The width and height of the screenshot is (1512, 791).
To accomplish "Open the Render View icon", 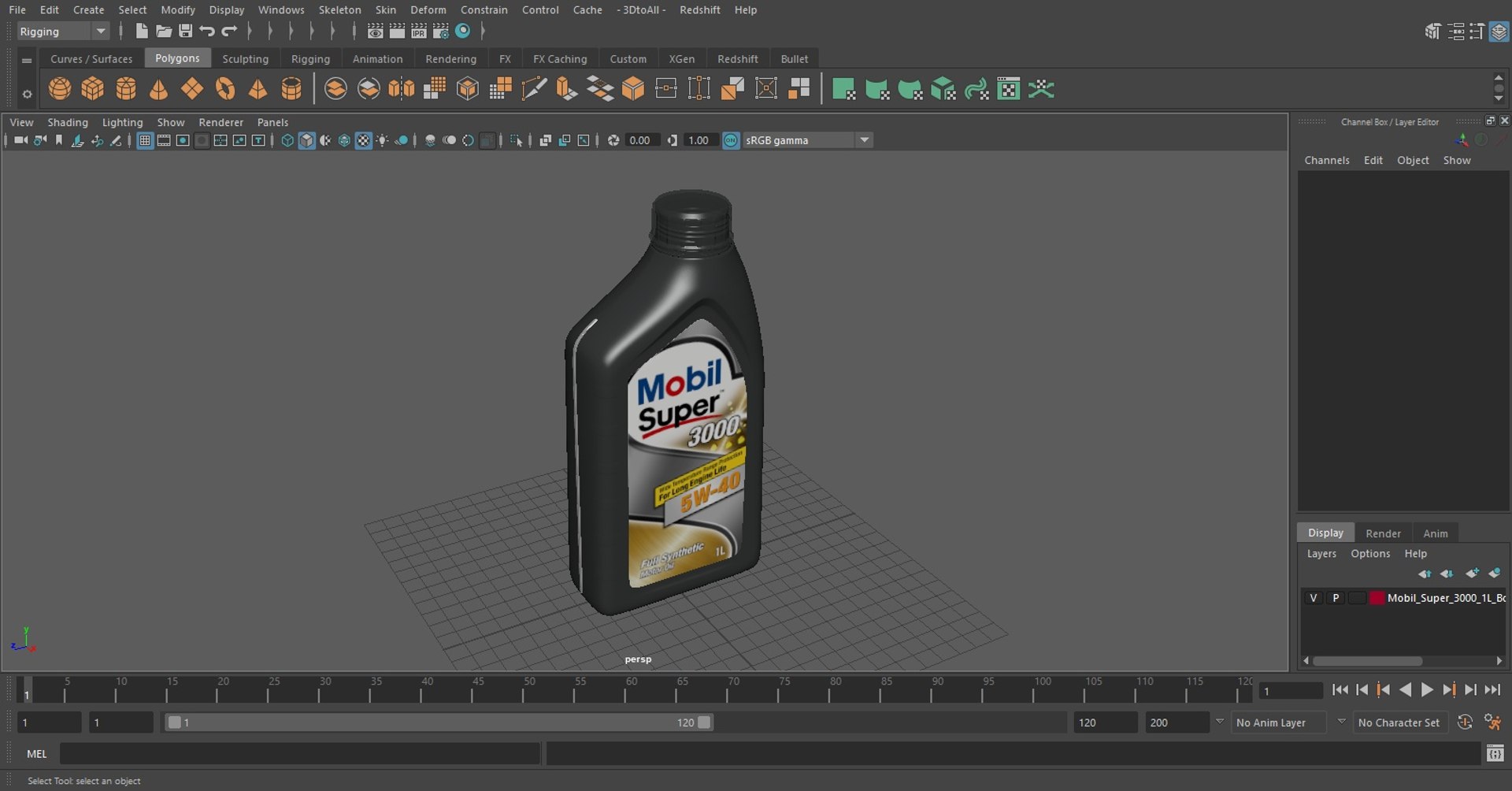I will 376,31.
